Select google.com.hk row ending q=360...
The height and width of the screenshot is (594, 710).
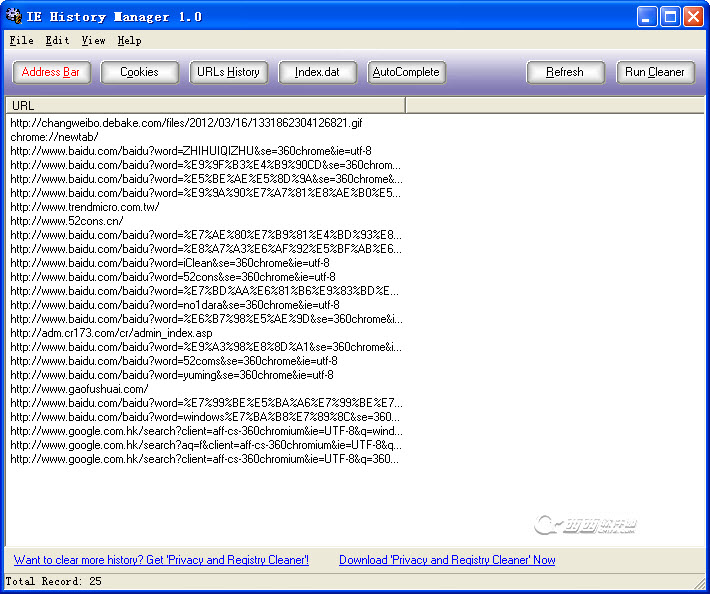click(204, 459)
